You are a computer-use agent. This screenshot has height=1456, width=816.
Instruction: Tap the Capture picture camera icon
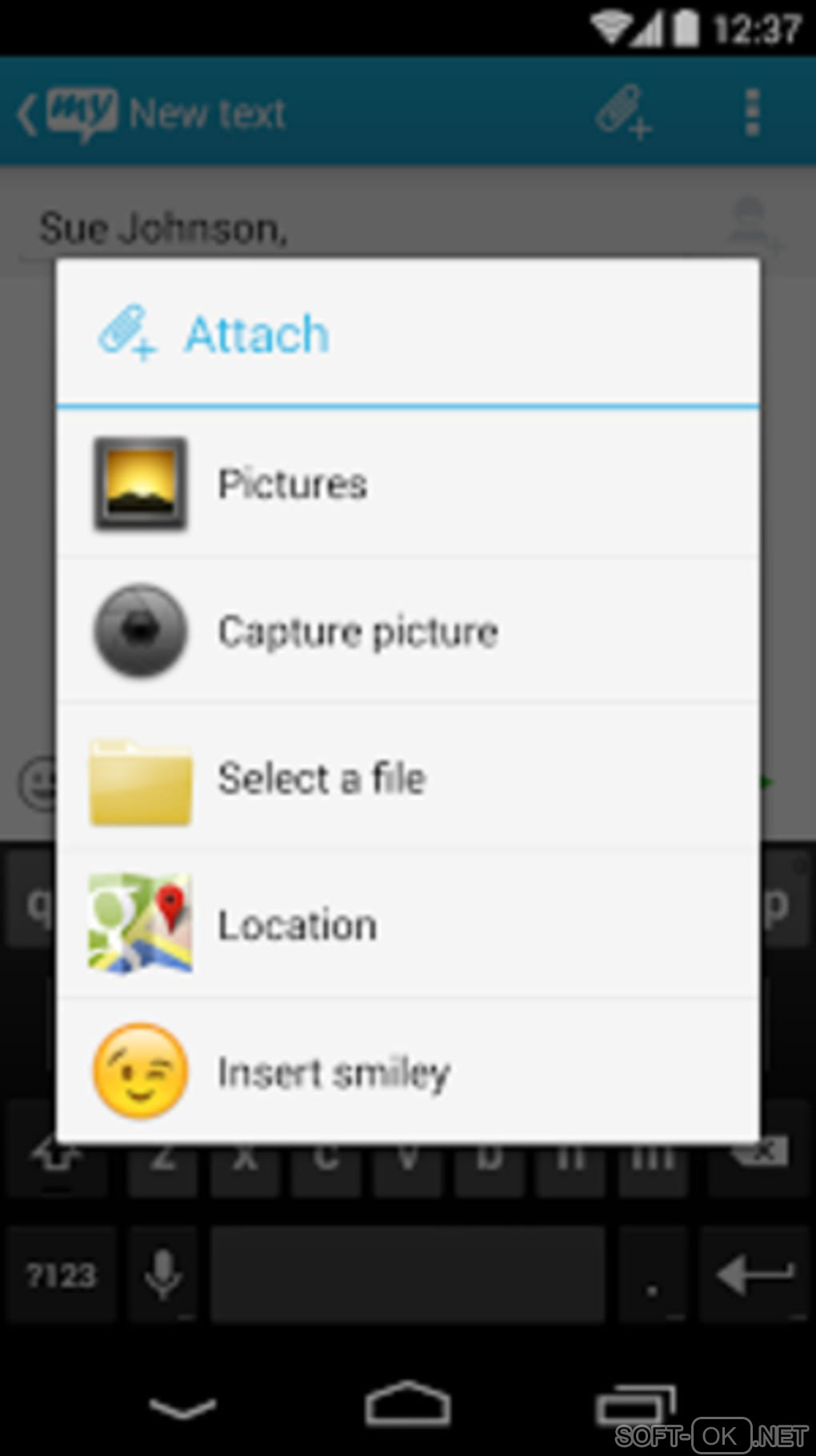[141, 631]
